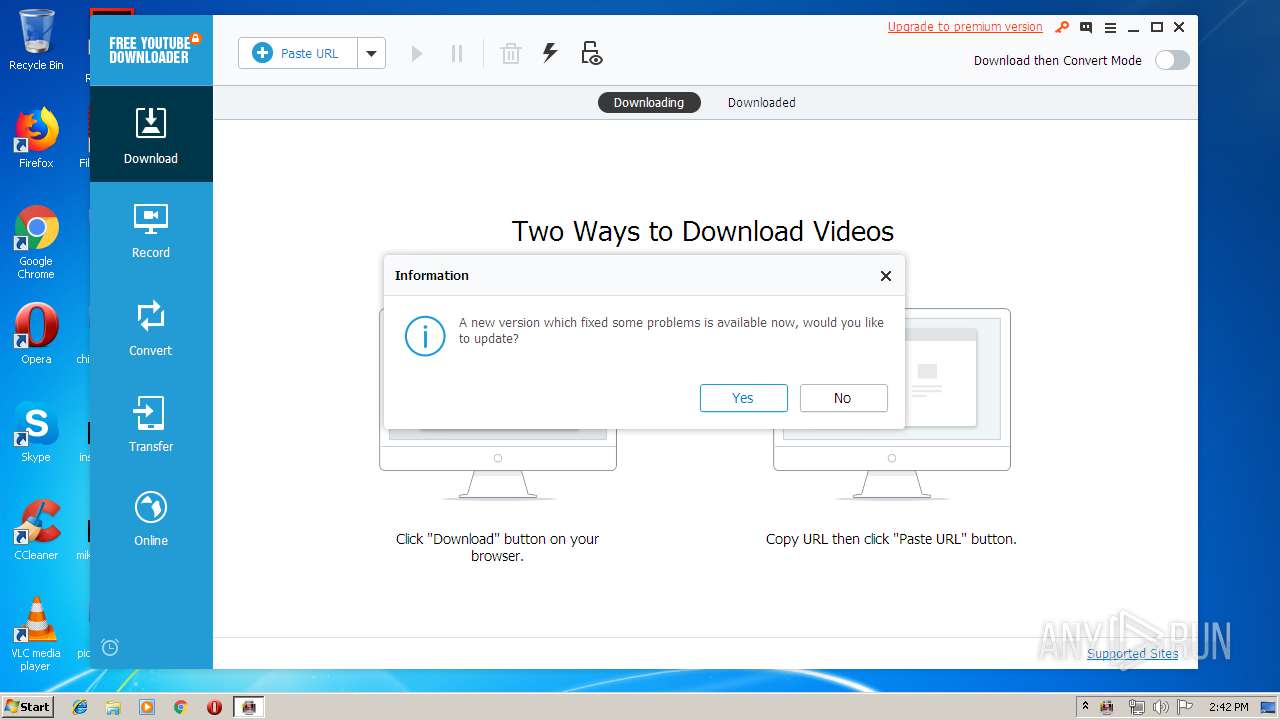Toggle turbo mode lightning icon
This screenshot has width=1280, height=720.
(549, 53)
